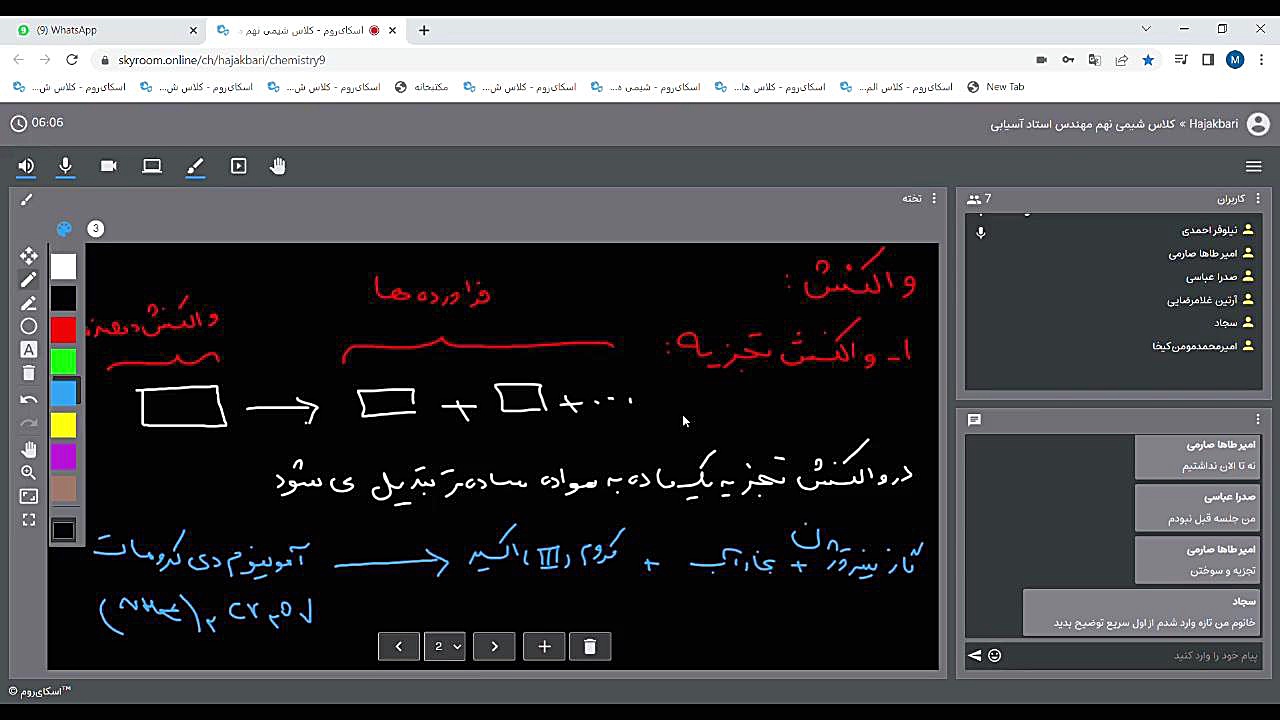This screenshot has width=1280, height=720.
Task: Open Chrome three-dot menu
Action: 1262,60
